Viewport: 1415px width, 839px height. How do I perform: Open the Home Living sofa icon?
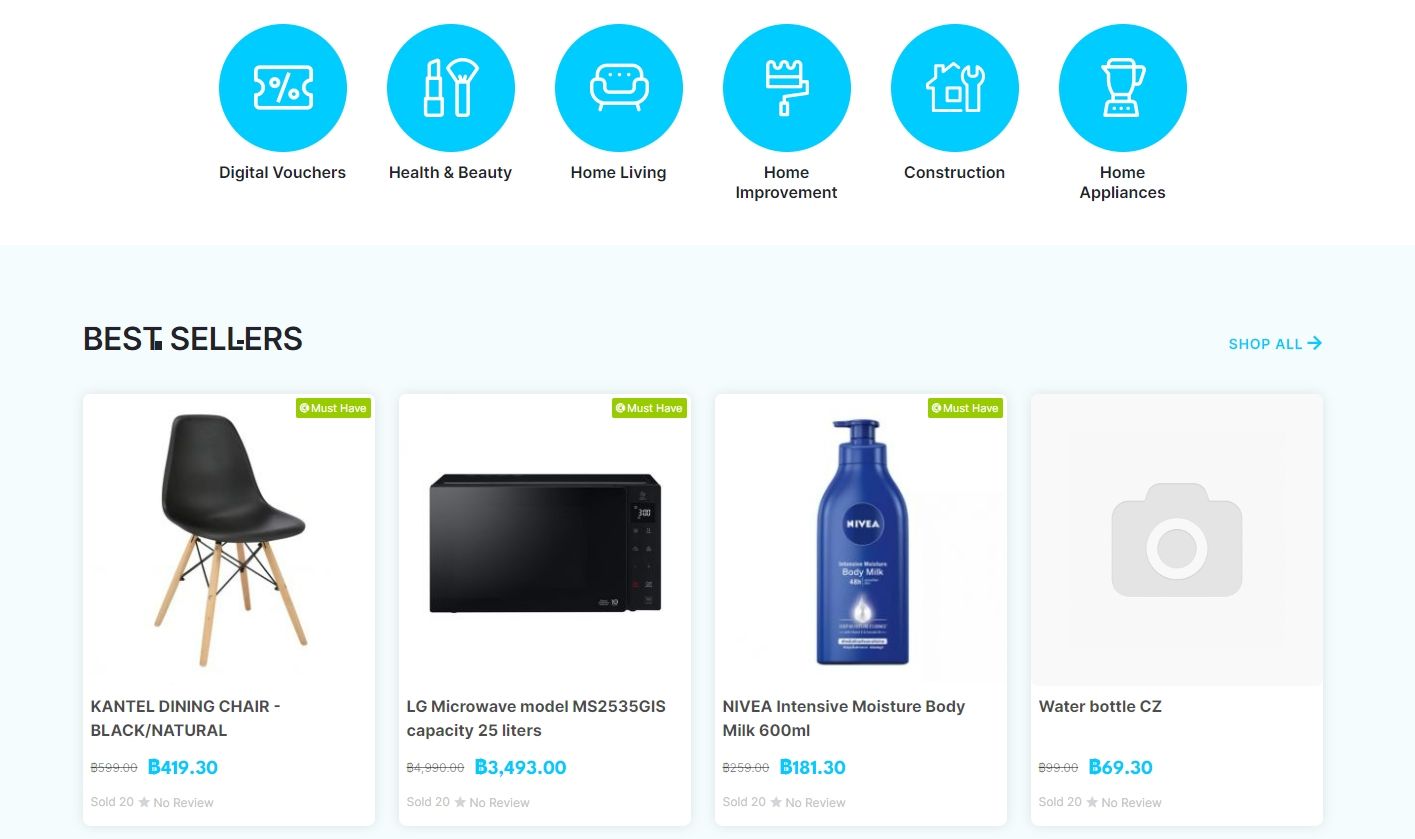pyautogui.click(x=619, y=88)
